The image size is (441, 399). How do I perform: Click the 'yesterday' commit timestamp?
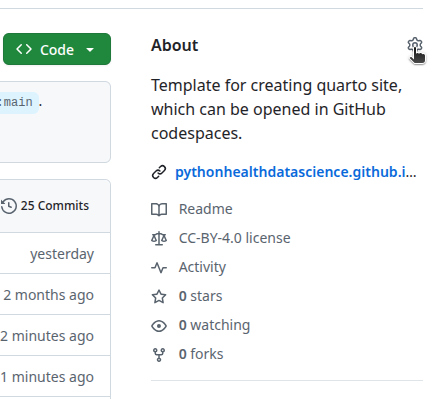pos(62,254)
